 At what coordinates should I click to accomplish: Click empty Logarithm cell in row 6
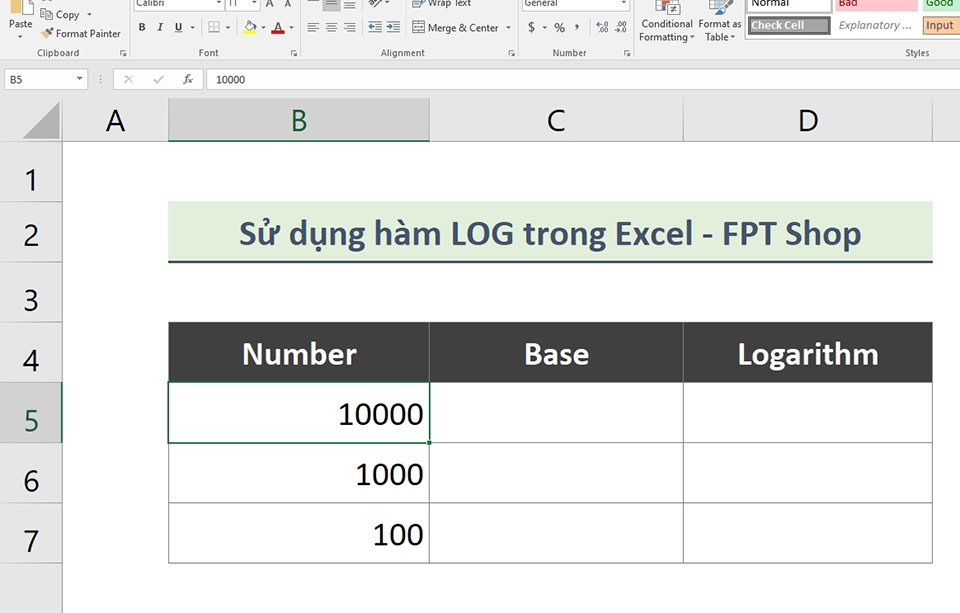click(808, 473)
